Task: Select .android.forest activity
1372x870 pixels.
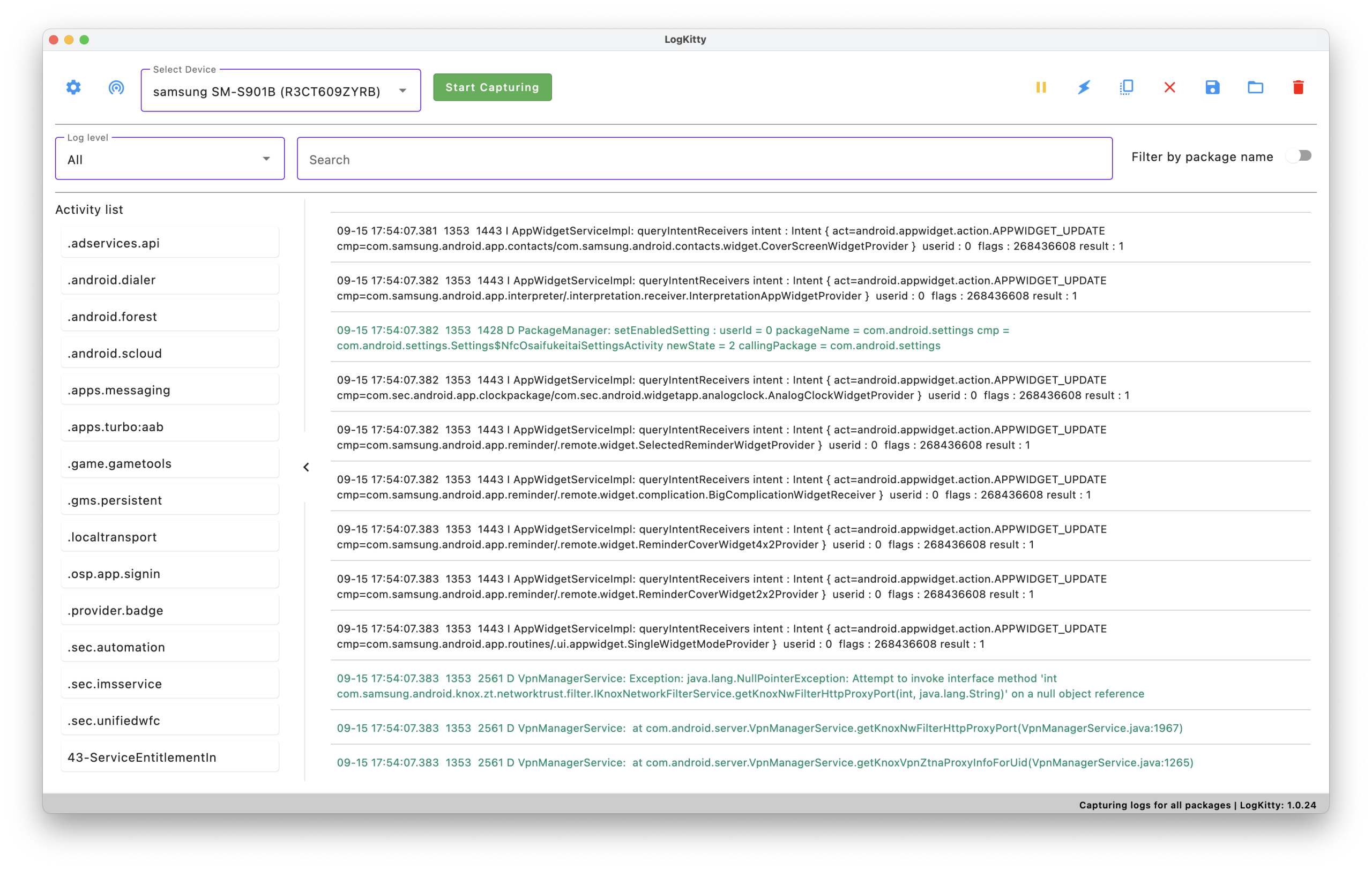Action: (x=170, y=317)
